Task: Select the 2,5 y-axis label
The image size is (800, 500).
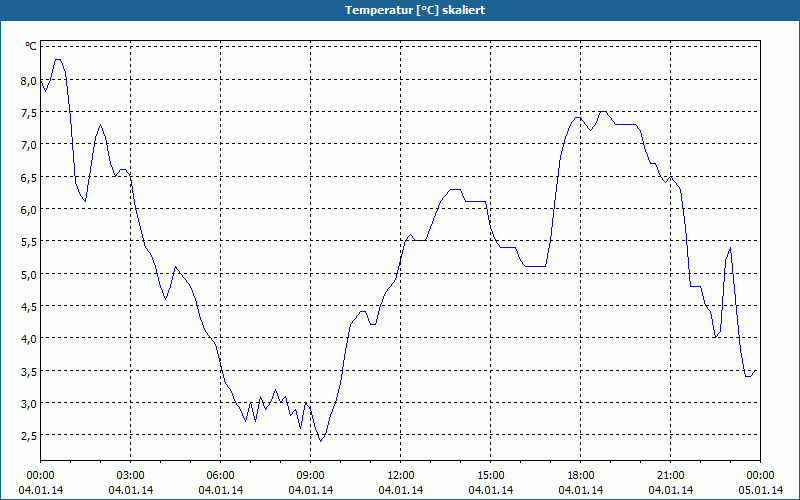Action: 29,436
